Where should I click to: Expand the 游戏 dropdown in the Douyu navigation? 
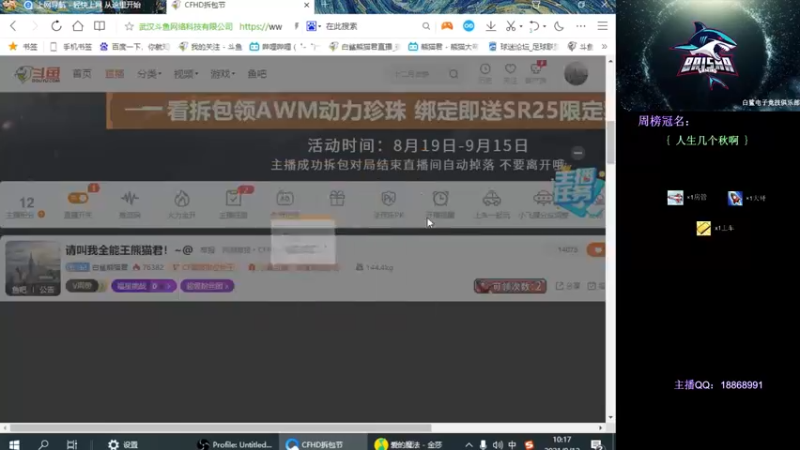tap(222, 74)
